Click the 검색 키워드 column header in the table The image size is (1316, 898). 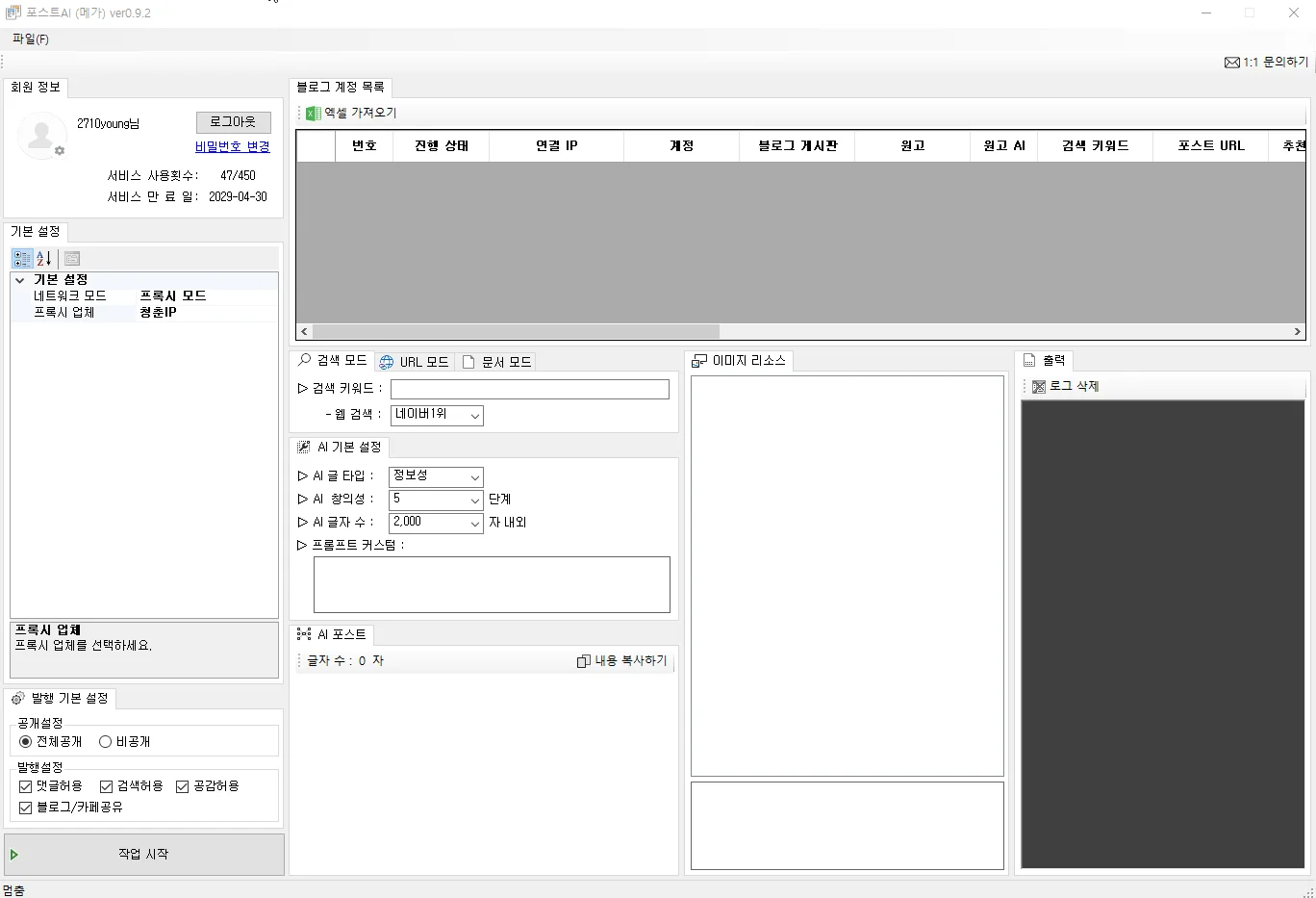(1096, 146)
